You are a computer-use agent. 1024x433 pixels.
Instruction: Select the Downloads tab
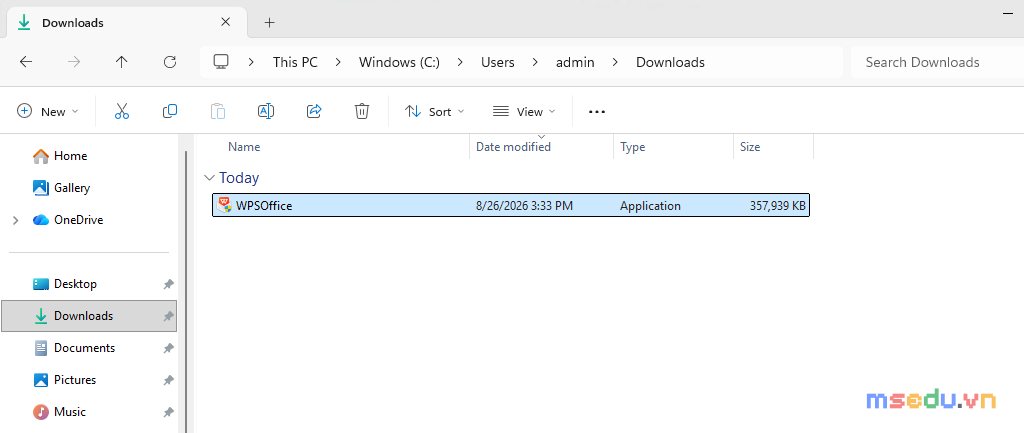126,23
